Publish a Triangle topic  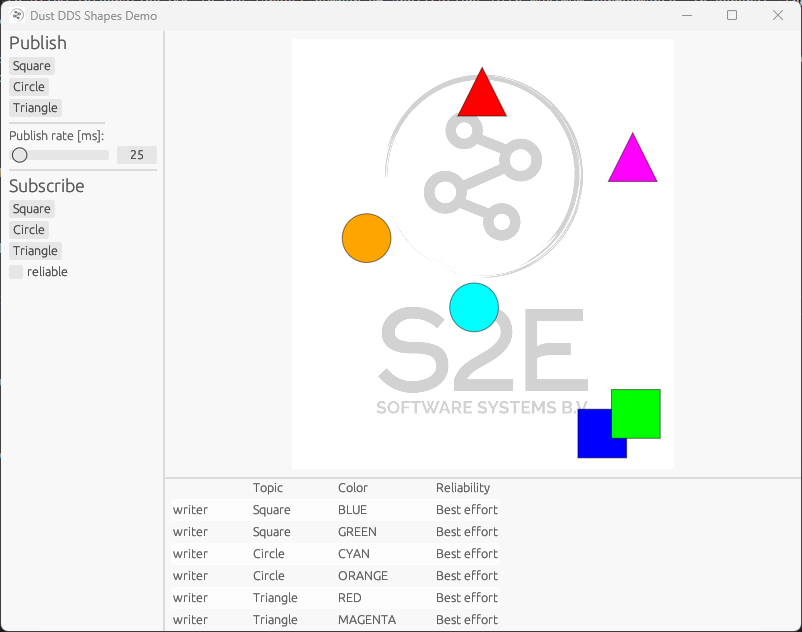click(x=35, y=107)
